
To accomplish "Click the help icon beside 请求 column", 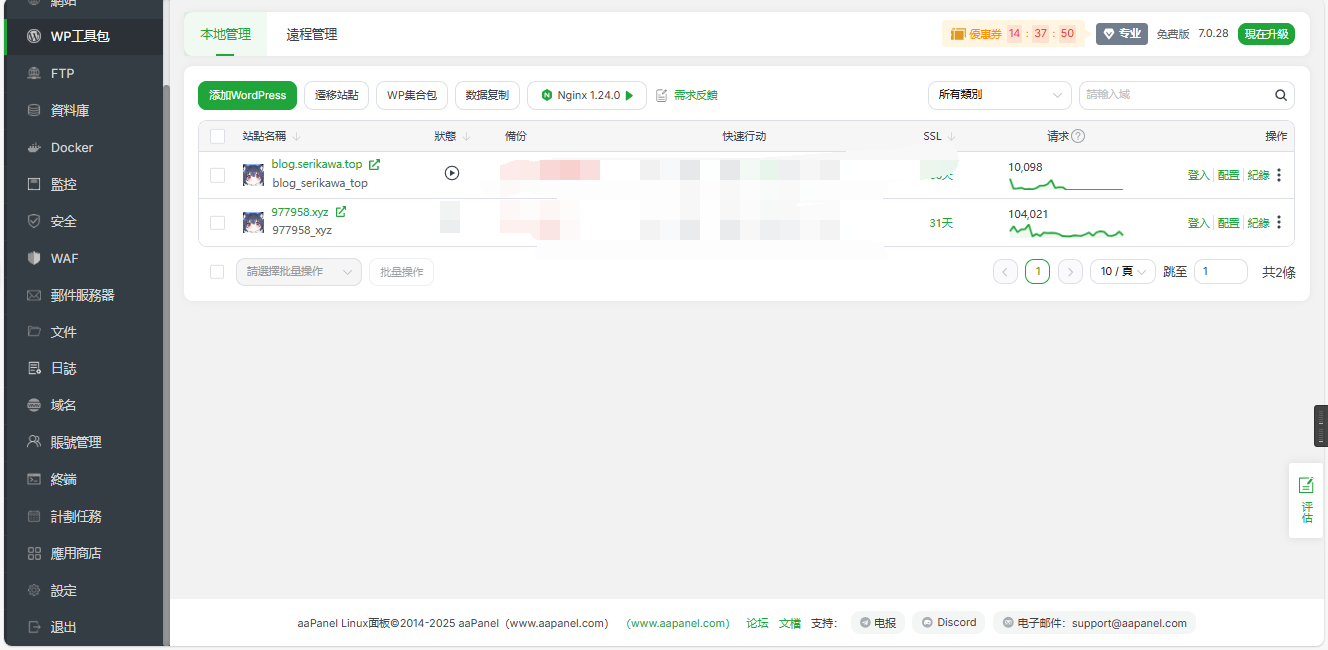I will pos(1078,137).
